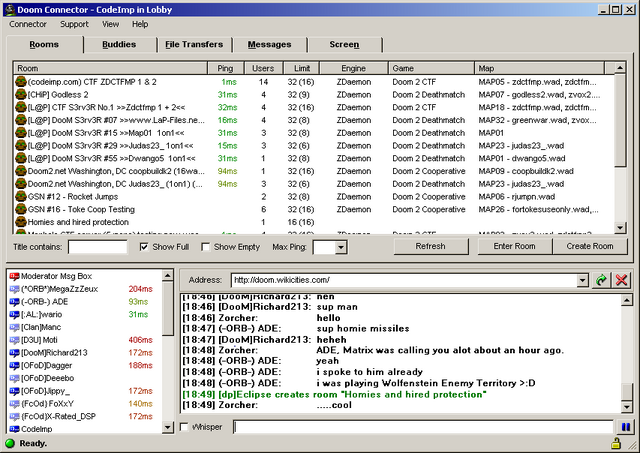Click the user list scrollbar down arrow
The width and height of the screenshot is (640, 453).
[168, 427]
